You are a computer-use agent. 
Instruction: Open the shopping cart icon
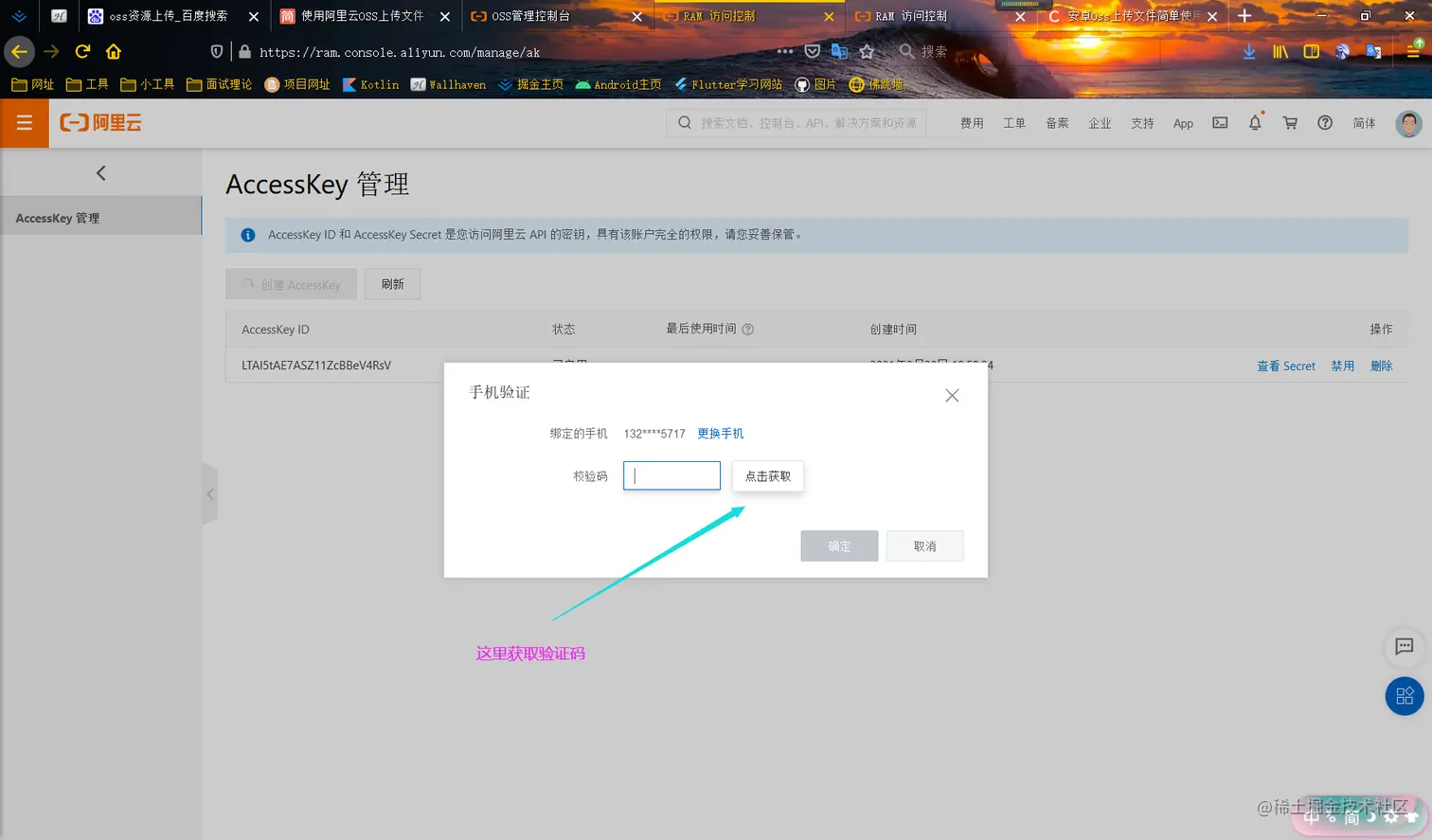point(1289,123)
